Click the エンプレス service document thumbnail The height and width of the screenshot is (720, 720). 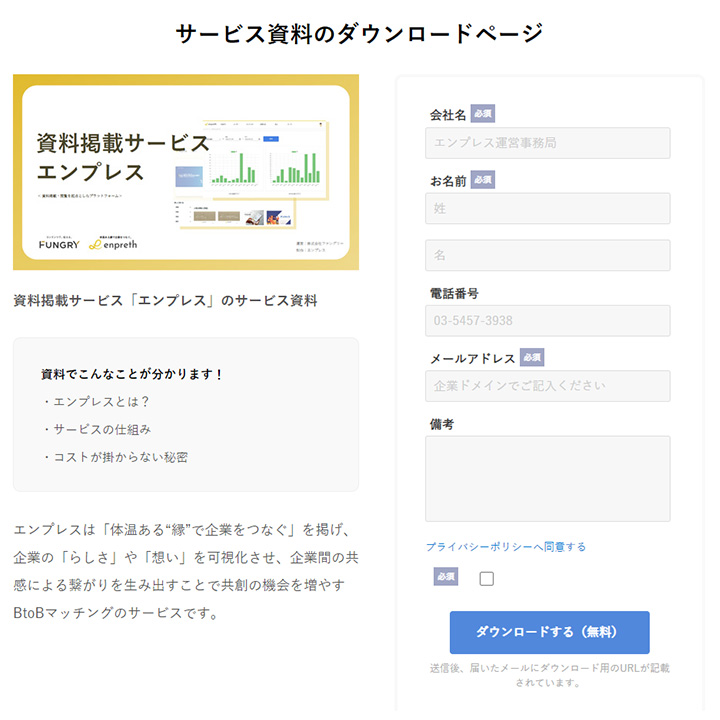tap(186, 172)
